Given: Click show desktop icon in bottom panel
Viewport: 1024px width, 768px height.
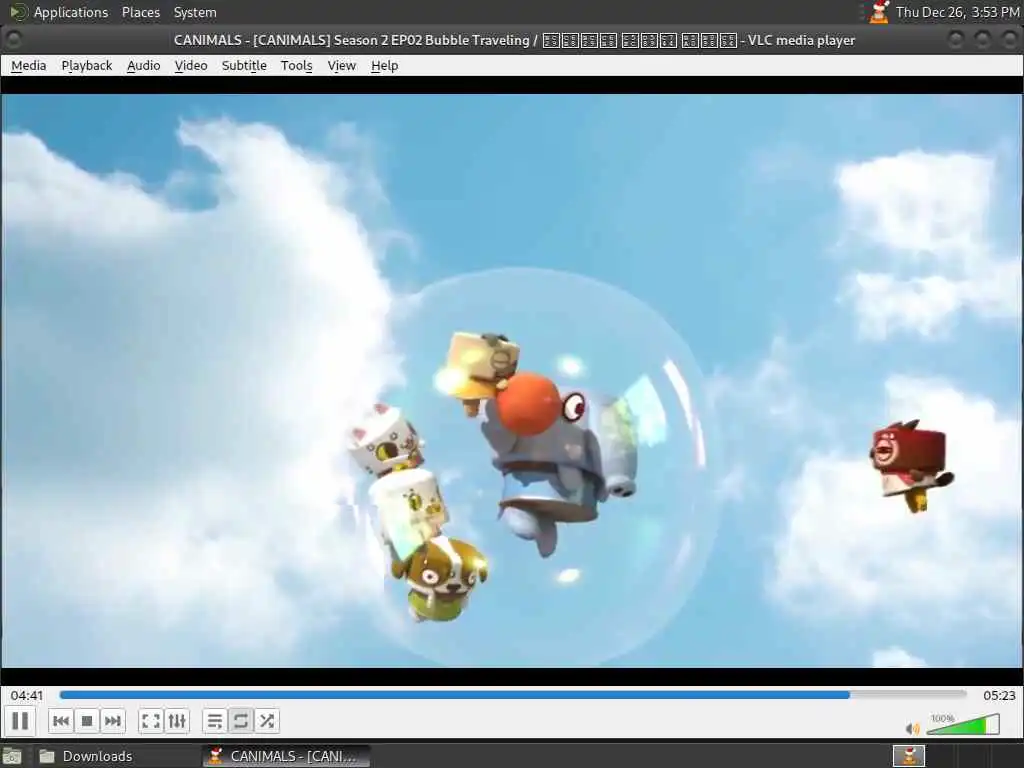Looking at the screenshot, I should [x=12, y=756].
